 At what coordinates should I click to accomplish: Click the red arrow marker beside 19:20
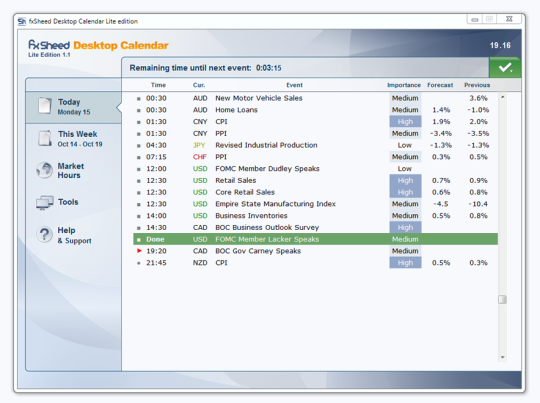pyautogui.click(x=139, y=251)
